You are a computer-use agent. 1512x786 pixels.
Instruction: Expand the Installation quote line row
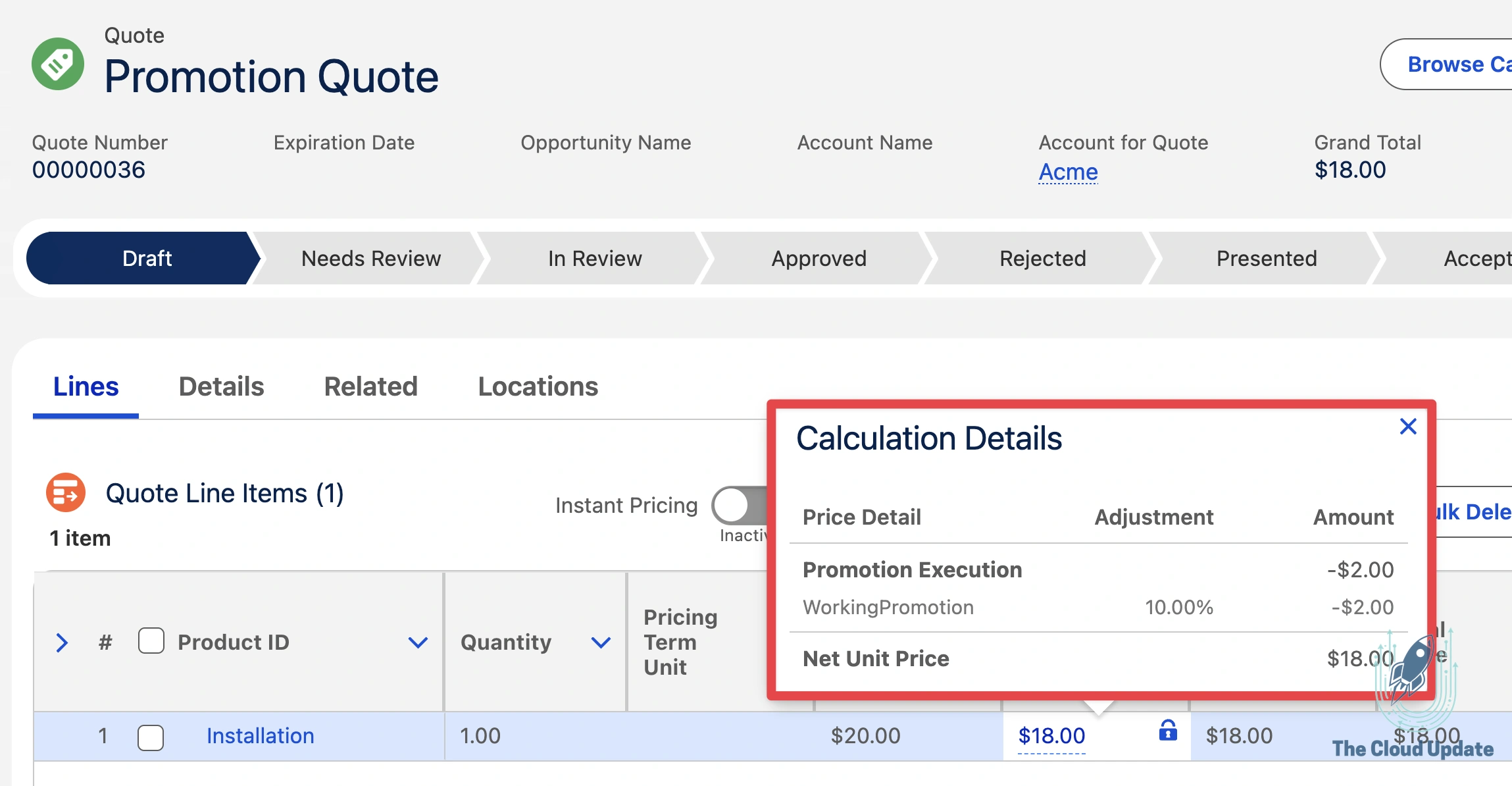click(x=61, y=642)
